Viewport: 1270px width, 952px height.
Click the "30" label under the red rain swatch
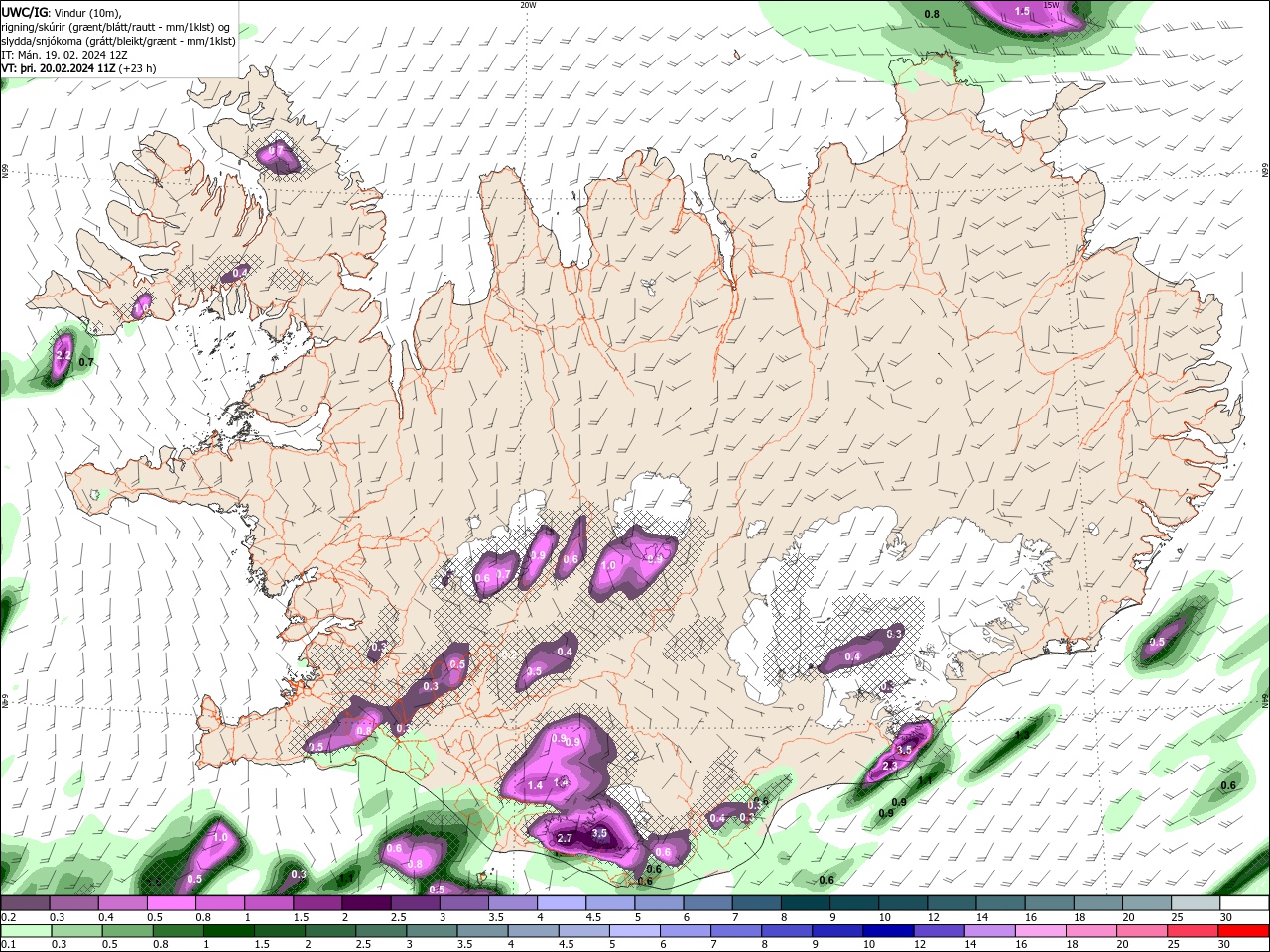(1225, 945)
